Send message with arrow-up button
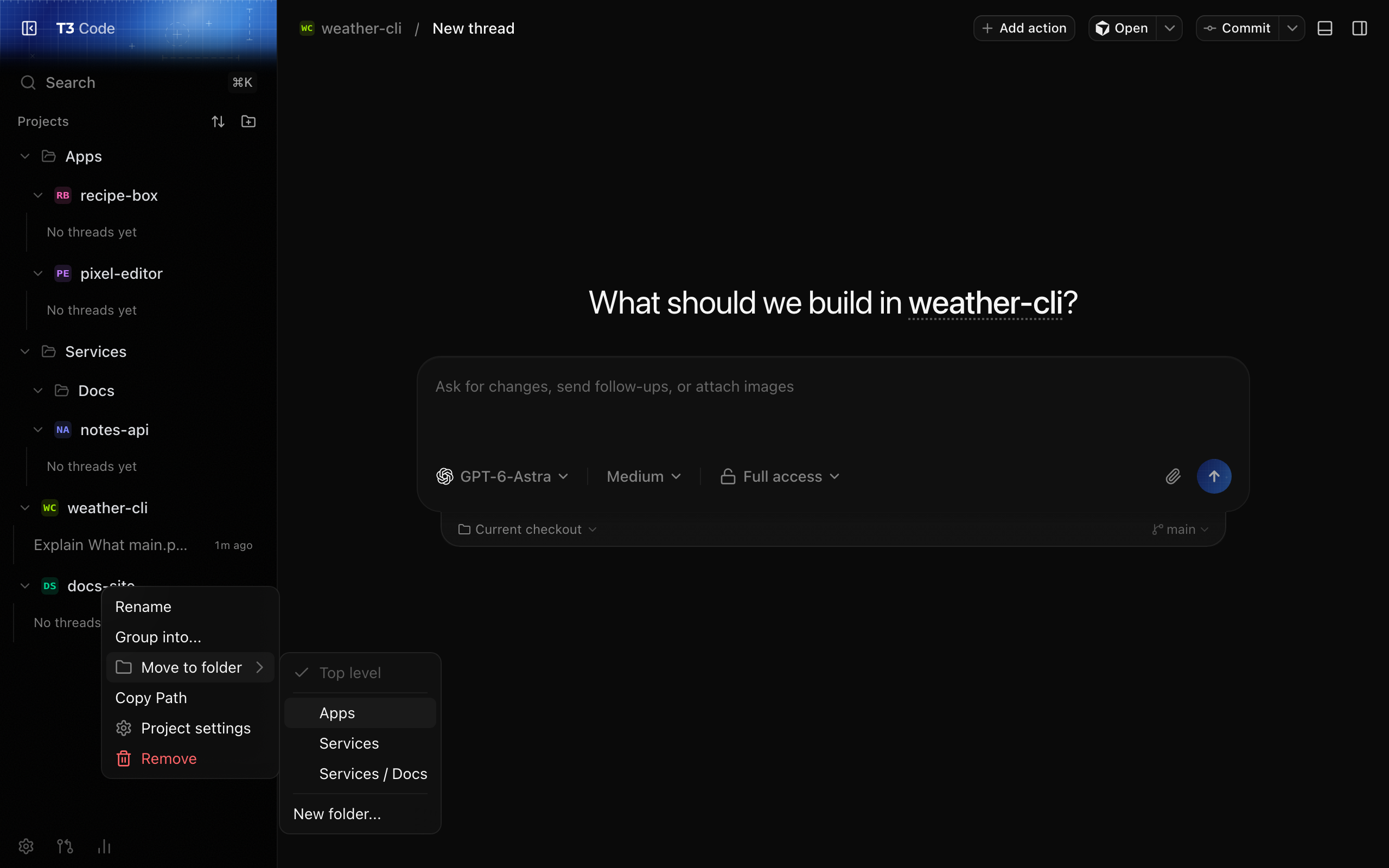Image resolution: width=1389 pixels, height=868 pixels. click(1214, 476)
